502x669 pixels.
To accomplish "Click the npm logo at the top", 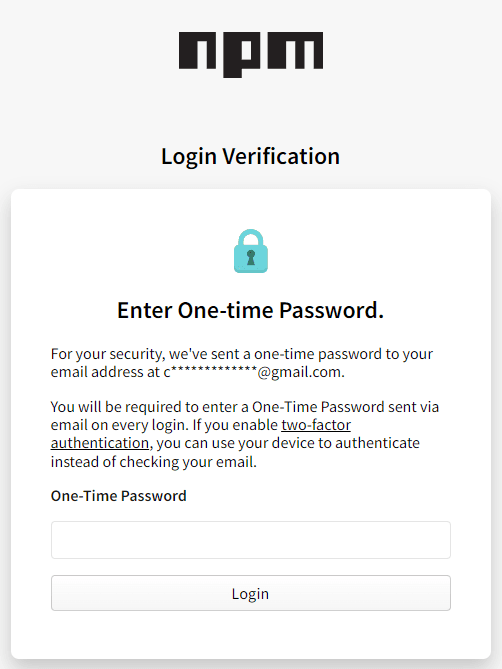I will coord(251,54).
